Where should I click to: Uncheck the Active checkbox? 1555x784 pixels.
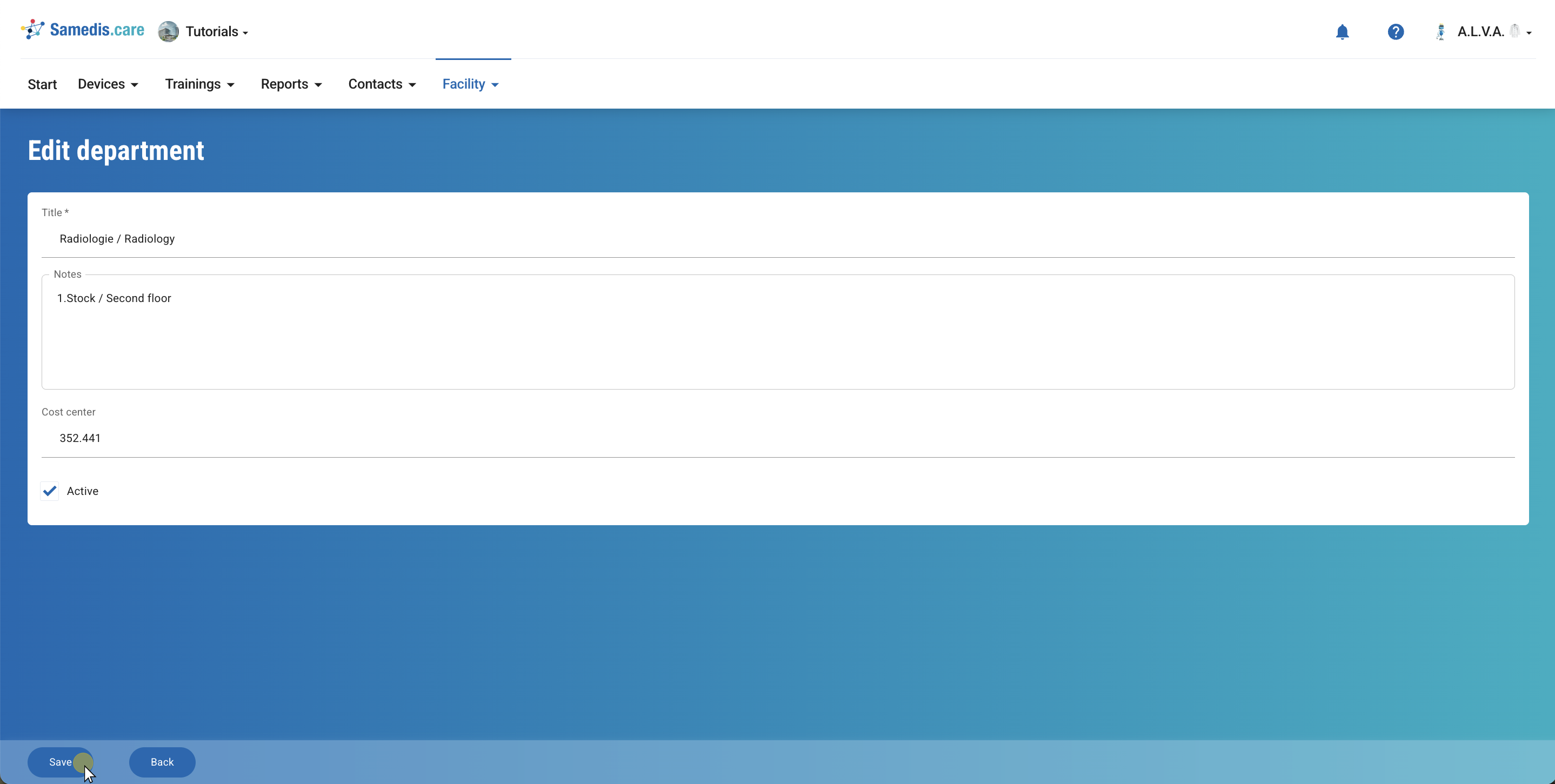[x=50, y=491]
